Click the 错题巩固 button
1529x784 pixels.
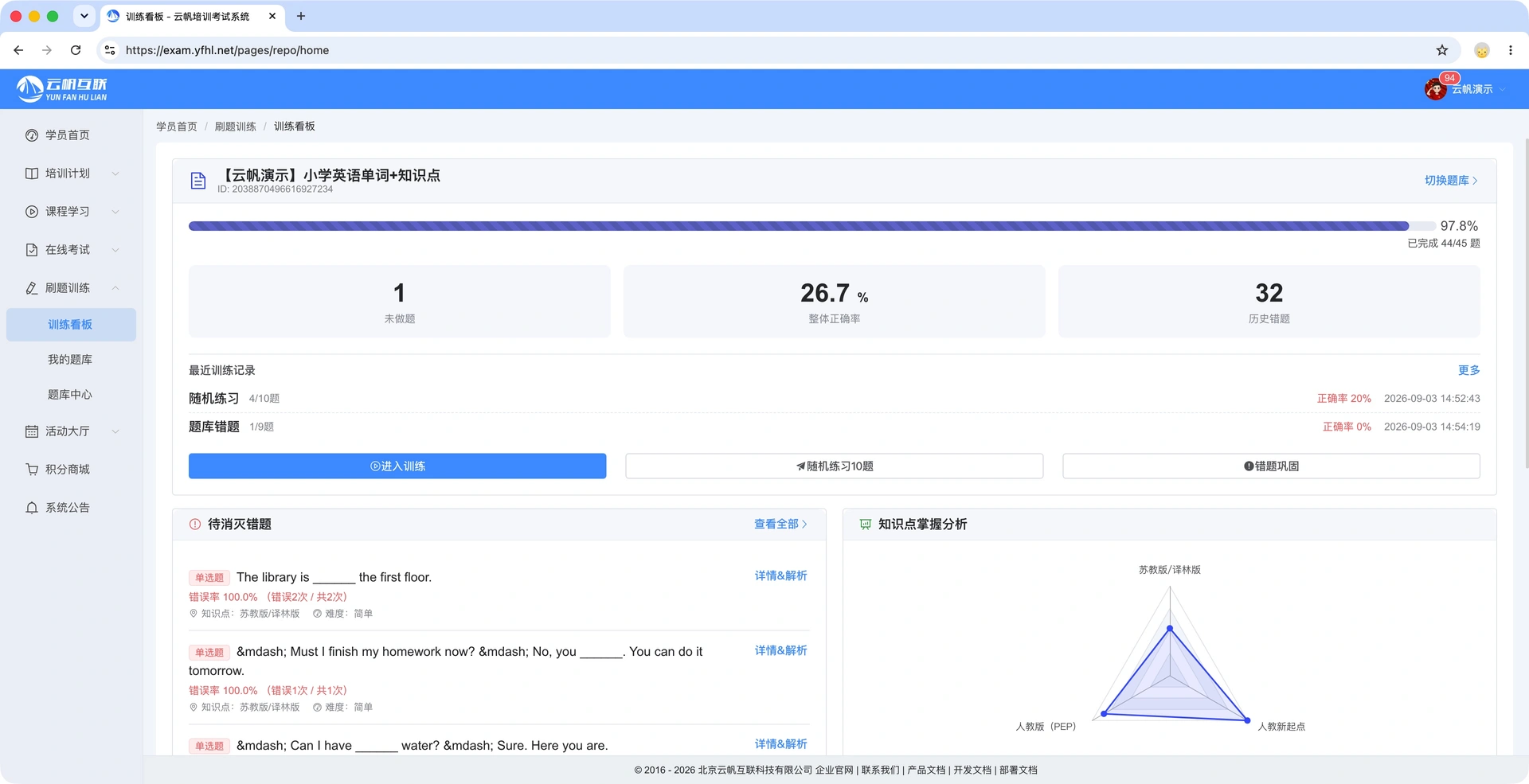point(1271,466)
